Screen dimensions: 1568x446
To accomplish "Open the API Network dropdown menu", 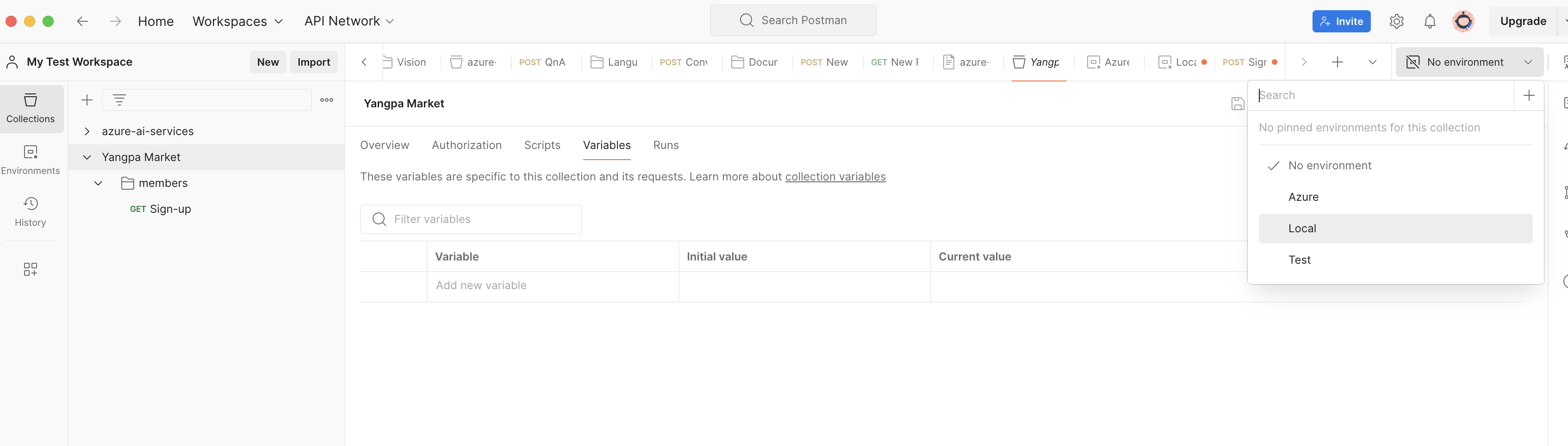I will click(349, 21).
